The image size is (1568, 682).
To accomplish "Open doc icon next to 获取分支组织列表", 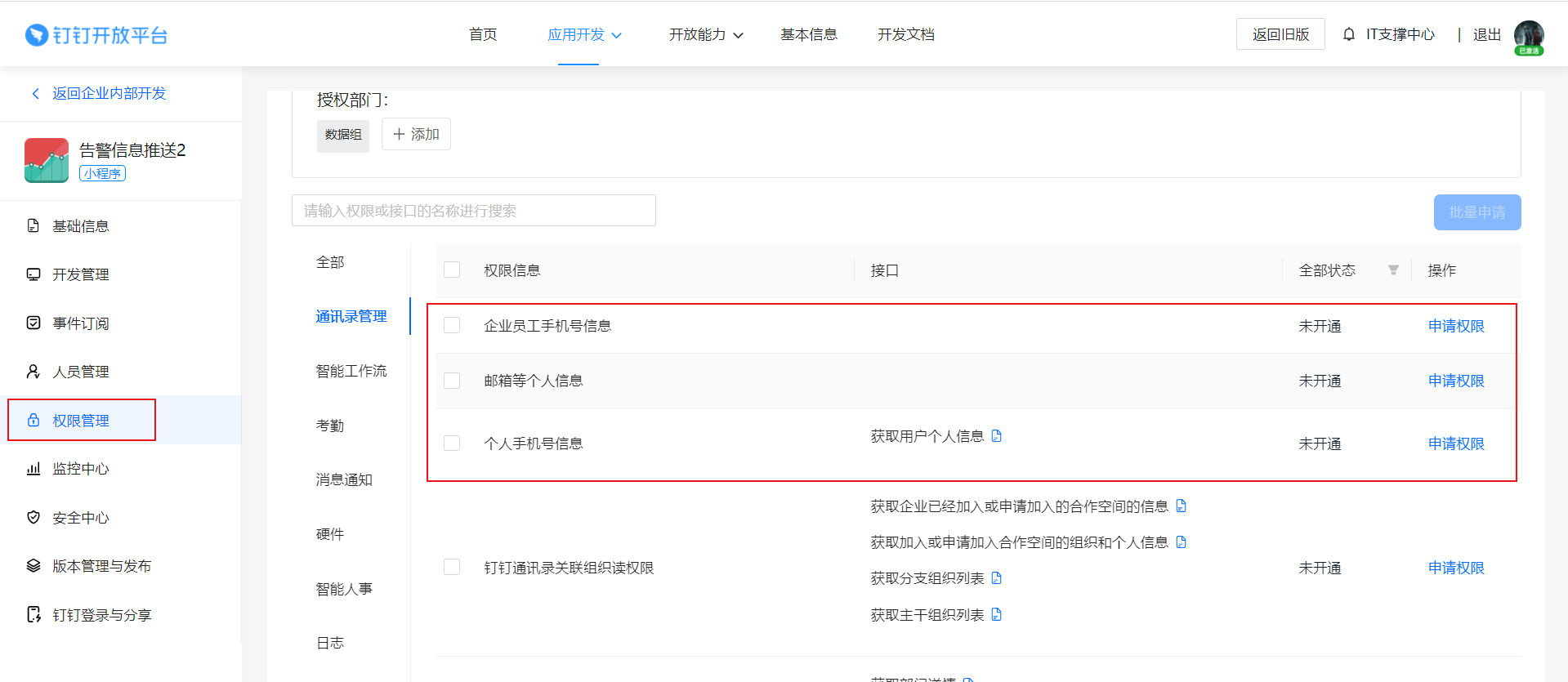I will pos(996,578).
